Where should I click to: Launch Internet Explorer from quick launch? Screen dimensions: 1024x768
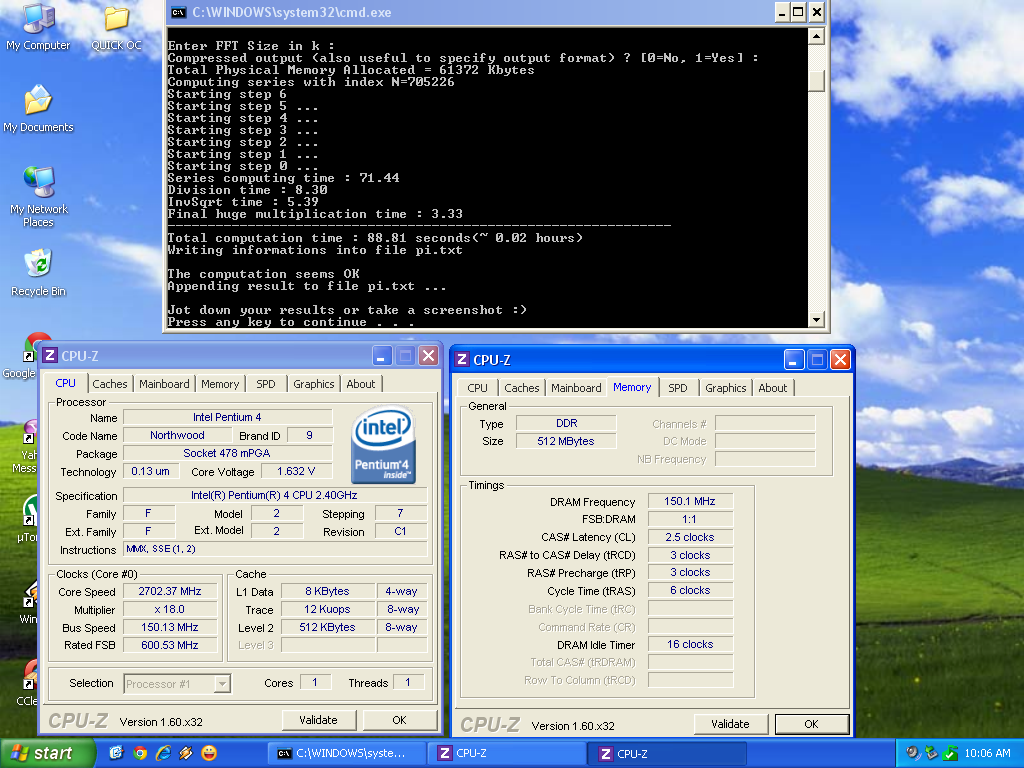163,753
